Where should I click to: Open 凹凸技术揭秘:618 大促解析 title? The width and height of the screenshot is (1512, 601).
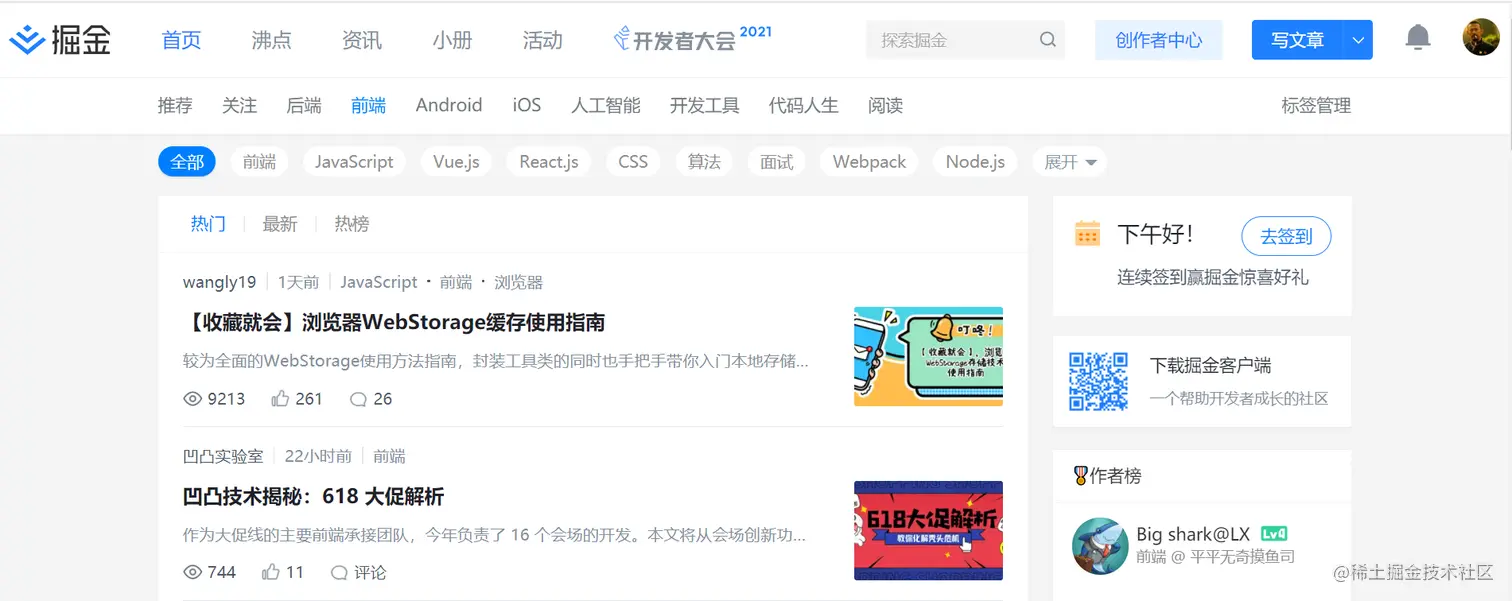click(x=314, y=497)
